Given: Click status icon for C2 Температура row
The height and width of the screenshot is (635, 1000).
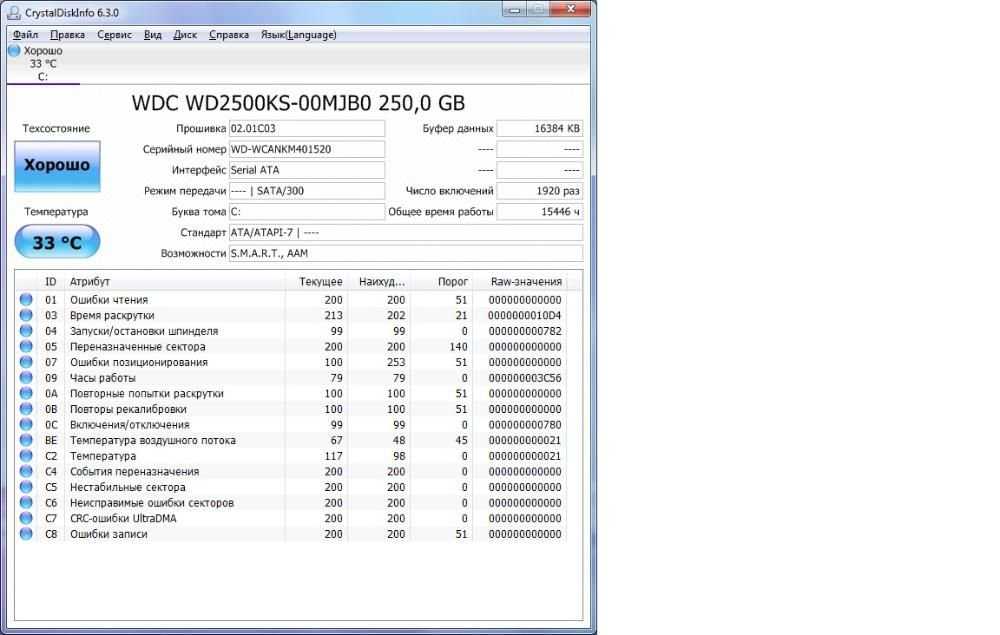Looking at the screenshot, I should 26,455.
